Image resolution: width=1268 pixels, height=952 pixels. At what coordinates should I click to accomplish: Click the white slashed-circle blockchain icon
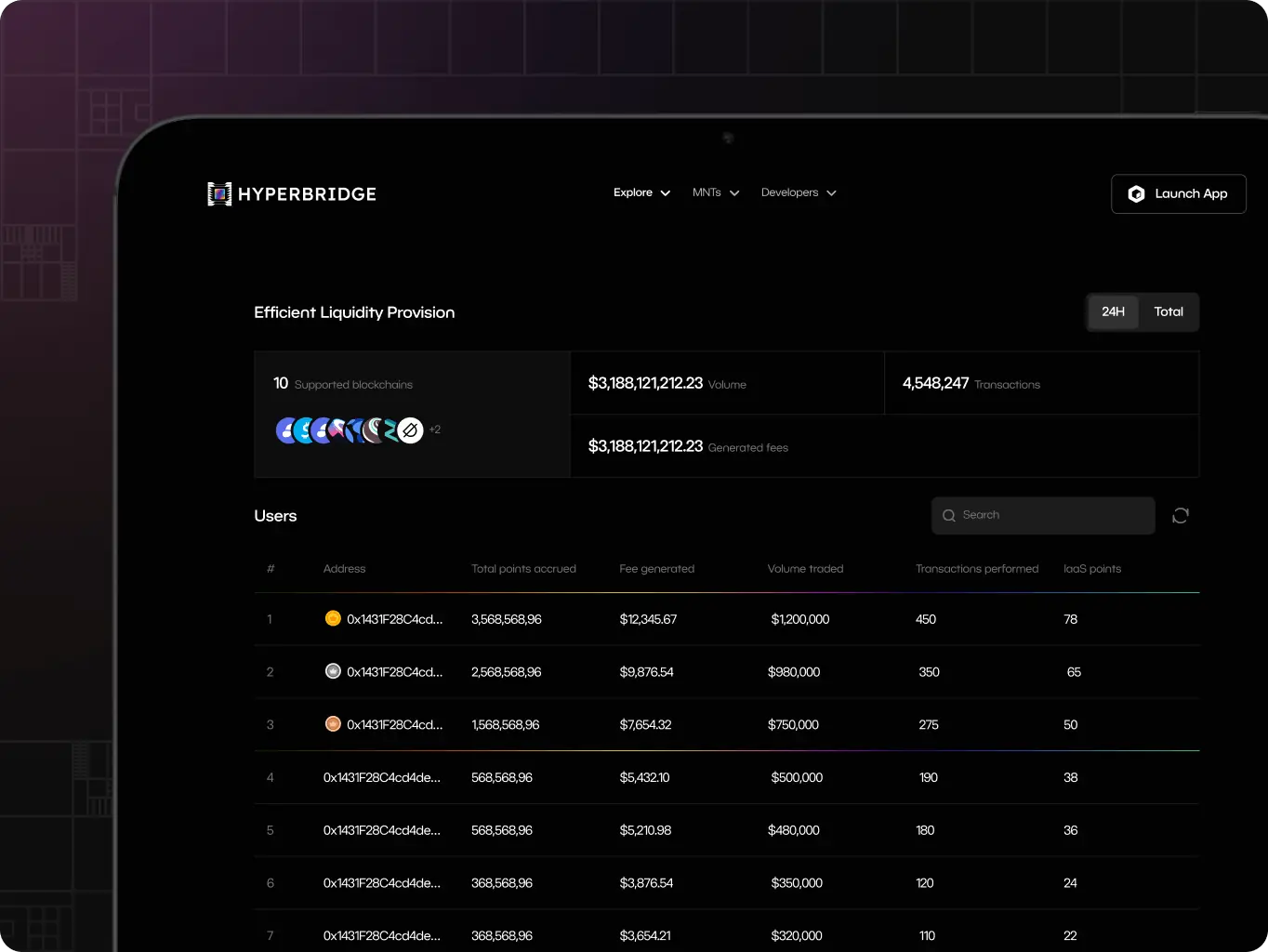tap(410, 430)
